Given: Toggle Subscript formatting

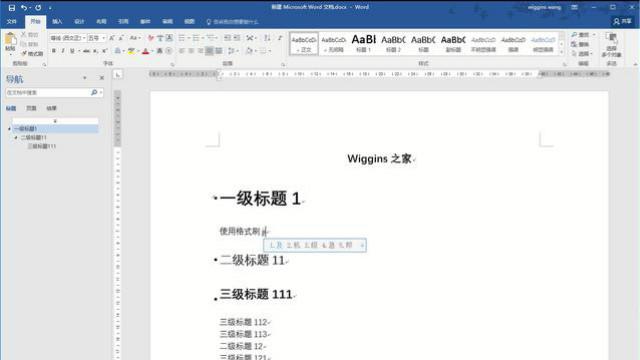Looking at the screenshot, I should tap(96, 51).
